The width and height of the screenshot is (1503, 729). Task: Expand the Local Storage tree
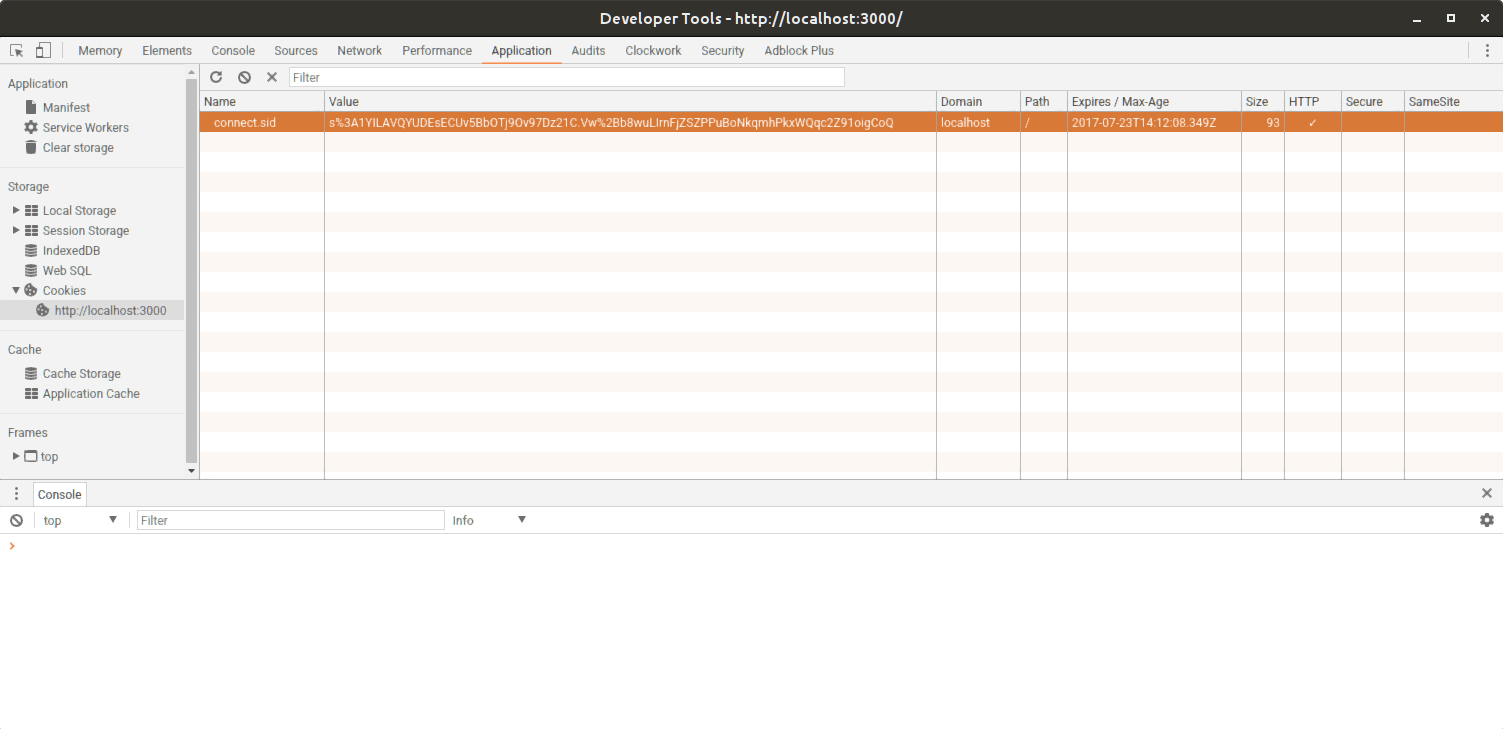tap(16, 210)
